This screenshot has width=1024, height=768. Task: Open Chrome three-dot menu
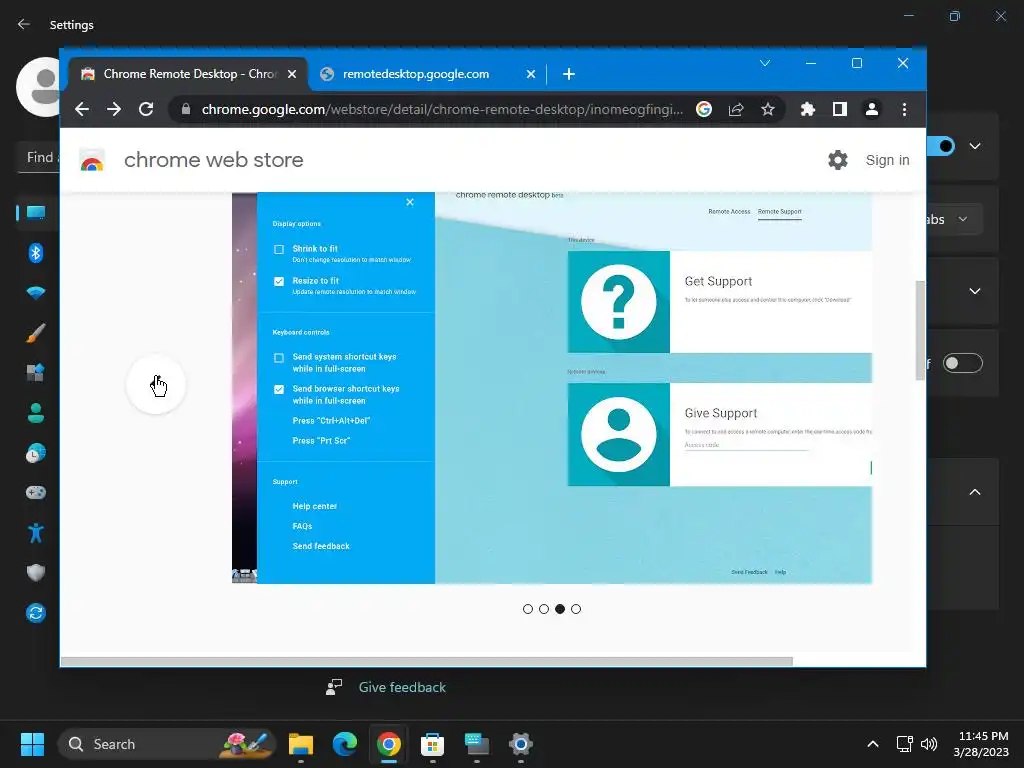click(904, 109)
